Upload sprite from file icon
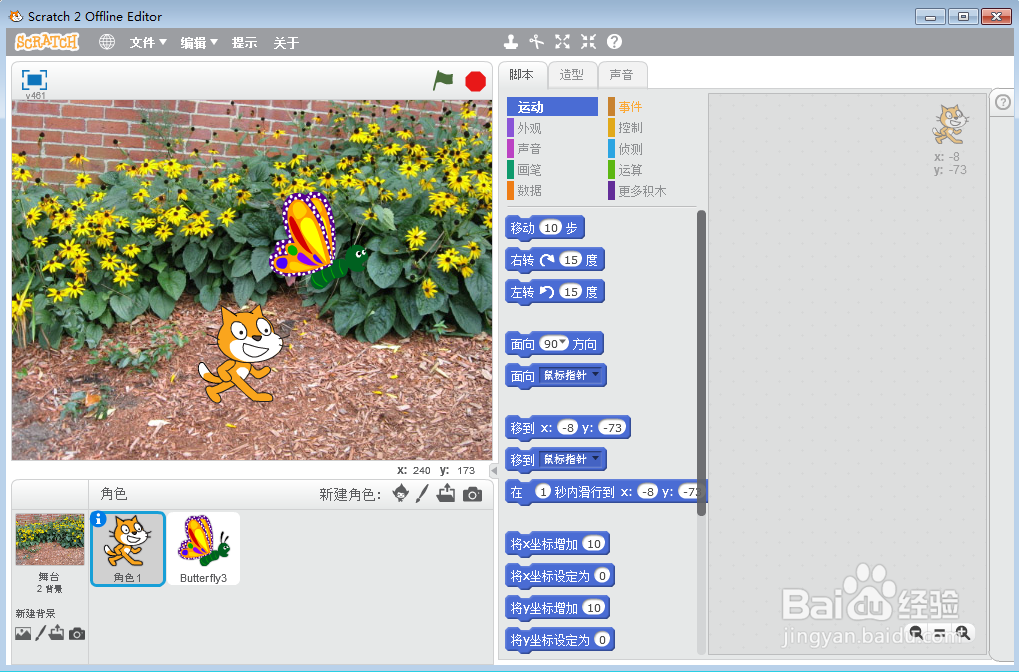This screenshot has width=1019, height=672. (x=446, y=494)
